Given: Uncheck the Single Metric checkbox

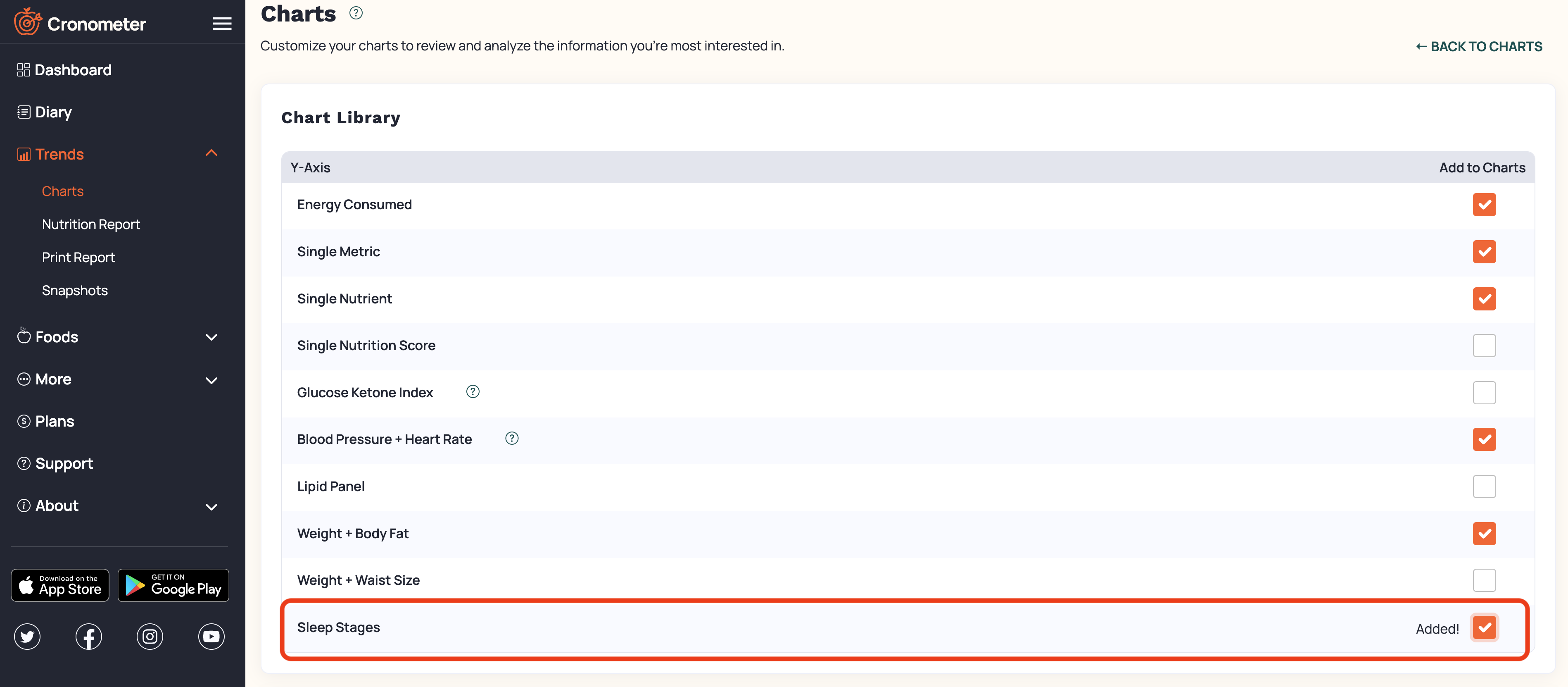Looking at the screenshot, I should pyautogui.click(x=1484, y=252).
